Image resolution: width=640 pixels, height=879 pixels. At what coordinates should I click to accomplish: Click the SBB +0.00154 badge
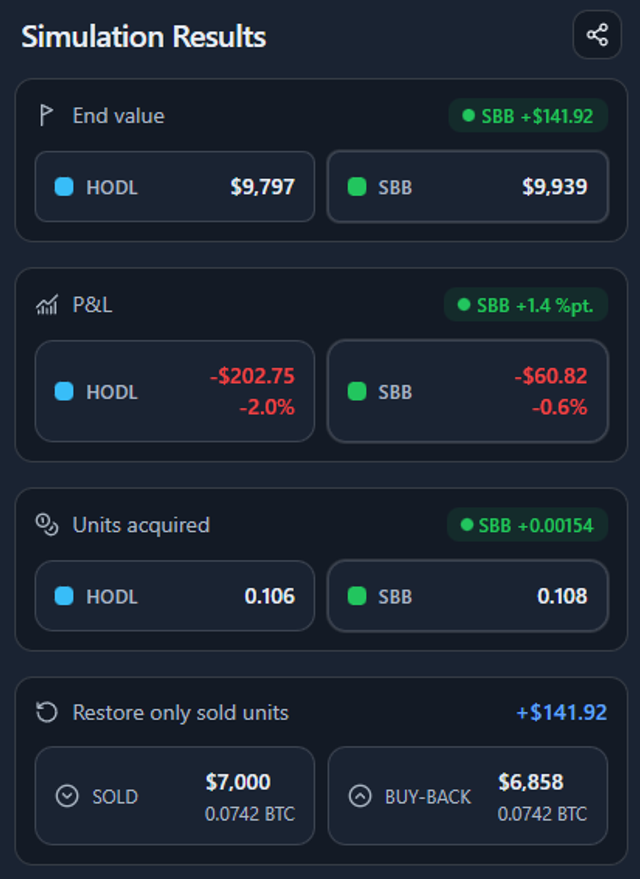[527, 524]
